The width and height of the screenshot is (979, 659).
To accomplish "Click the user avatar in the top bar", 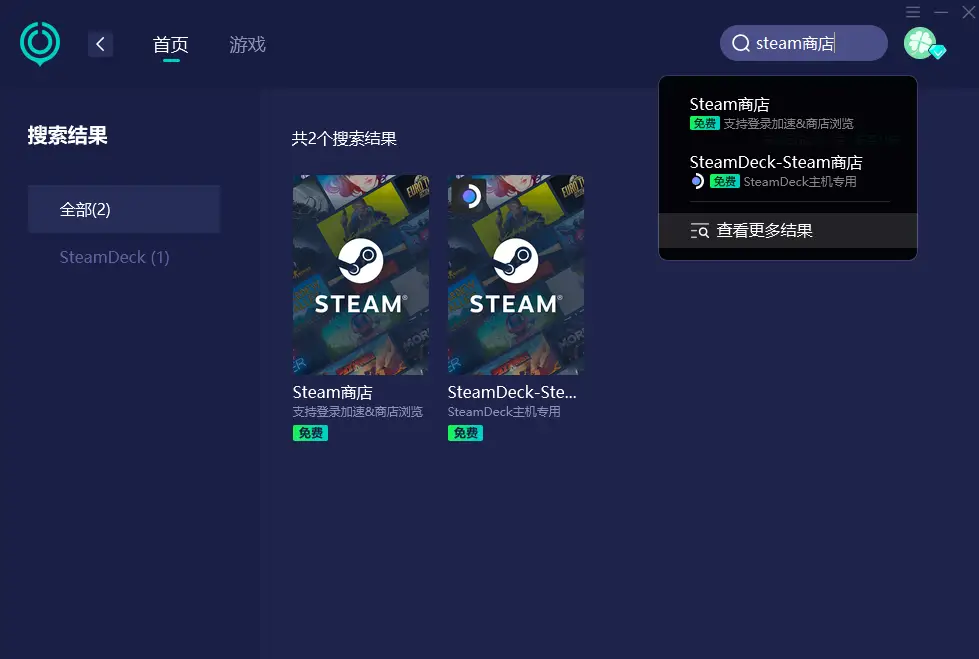I will (921, 43).
